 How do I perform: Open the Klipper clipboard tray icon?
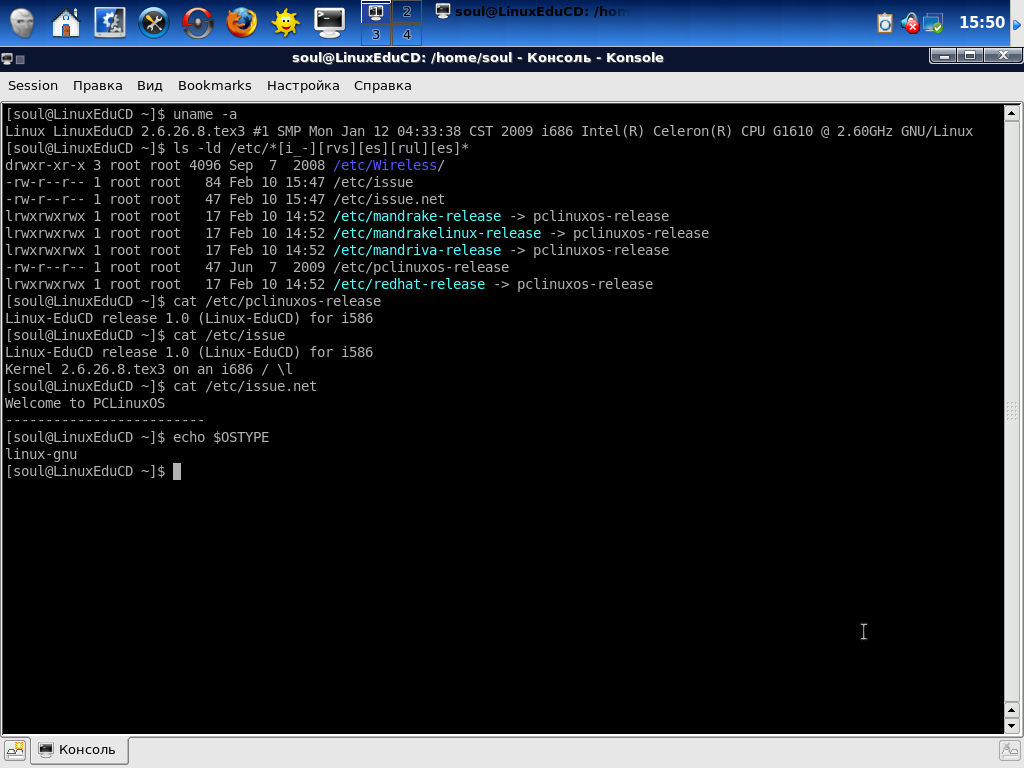pyautogui.click(x=885, y=24)
